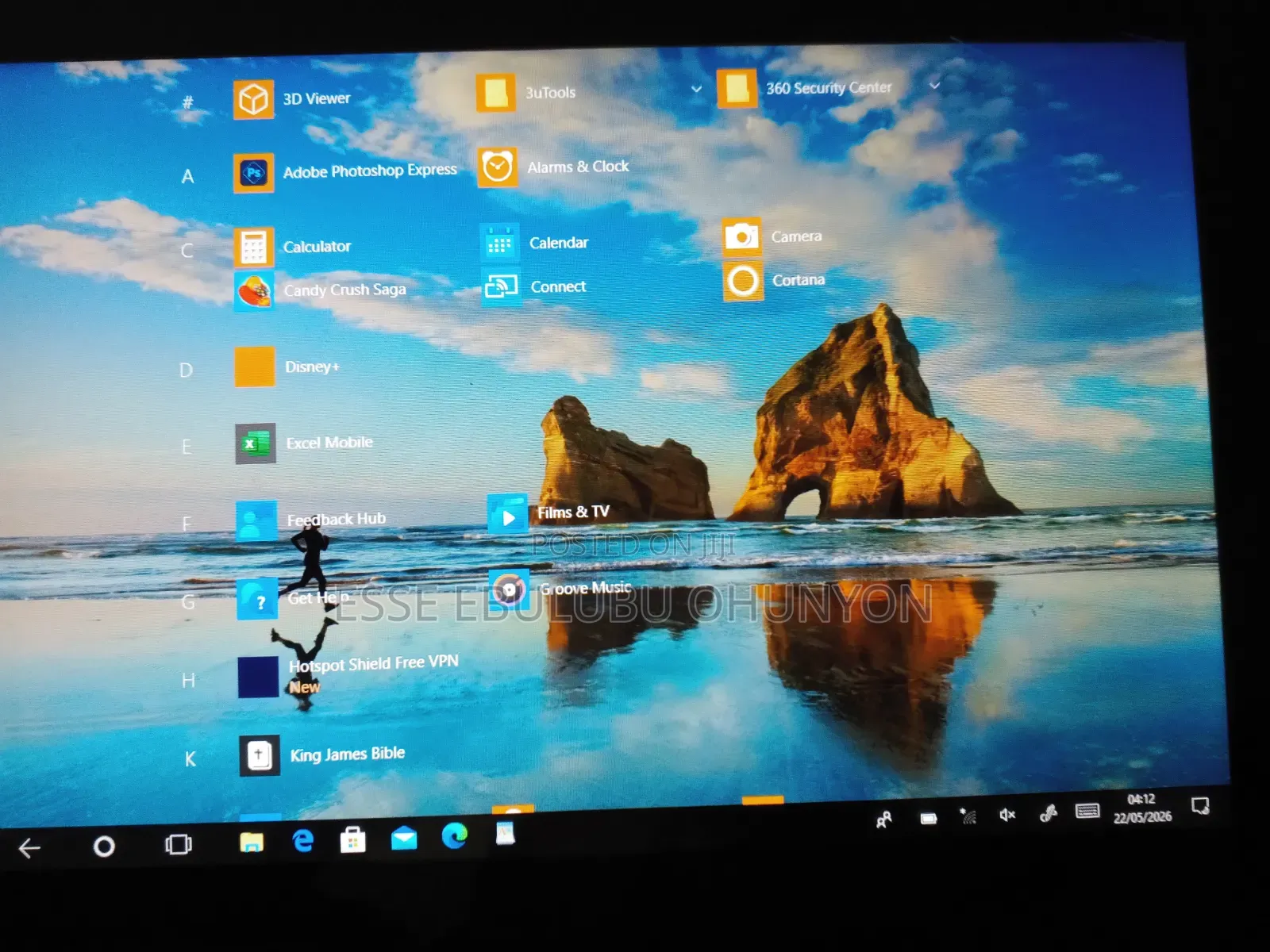
Task: Expand the 3uTools folder chevron
Action: [696, 89]
